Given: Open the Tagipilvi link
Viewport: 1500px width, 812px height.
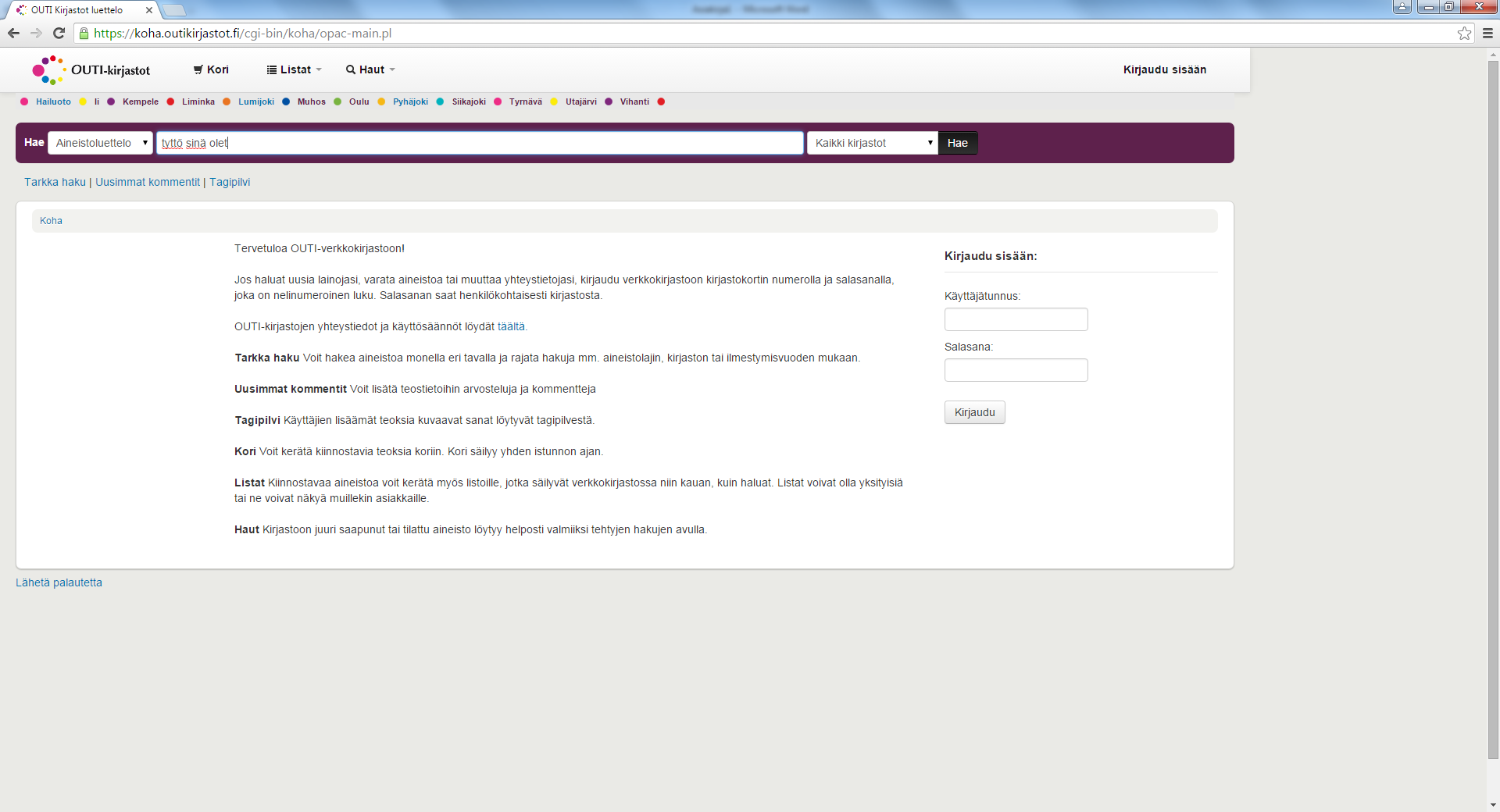Looking at the screenshot, I should click(230, 182).
